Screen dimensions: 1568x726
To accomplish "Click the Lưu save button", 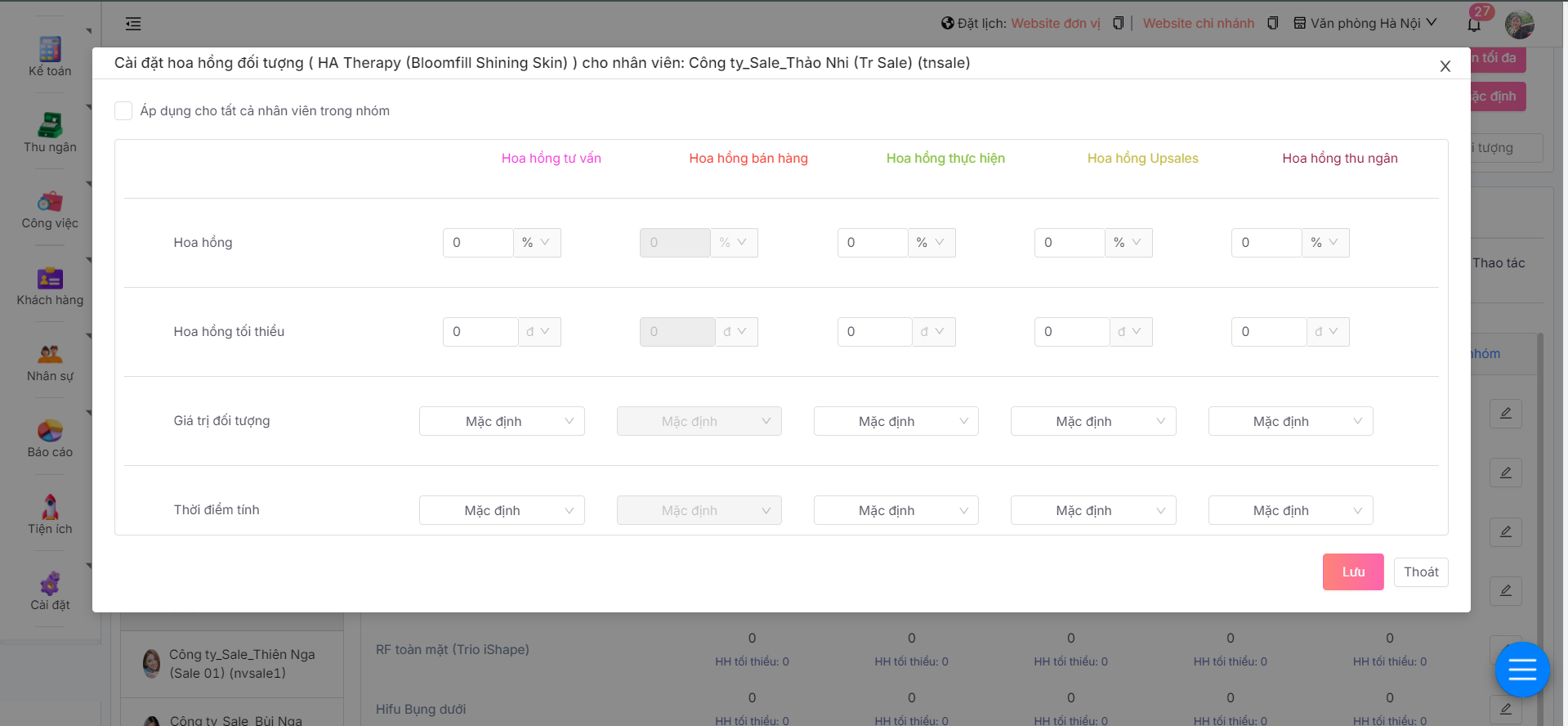I will pos(1352,571).
